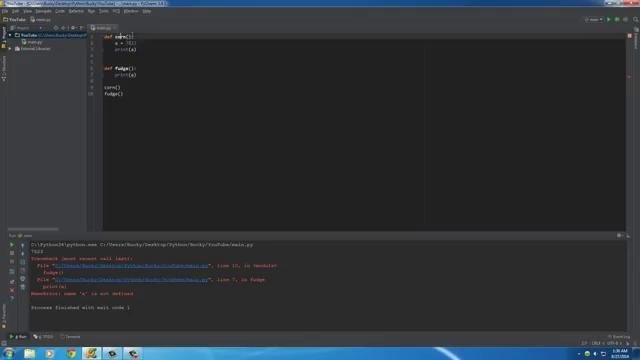The height and width of the screenshot is (360, 640).
Task: Place cursor on the 'def fudge():' line
Action: point(120,69)
